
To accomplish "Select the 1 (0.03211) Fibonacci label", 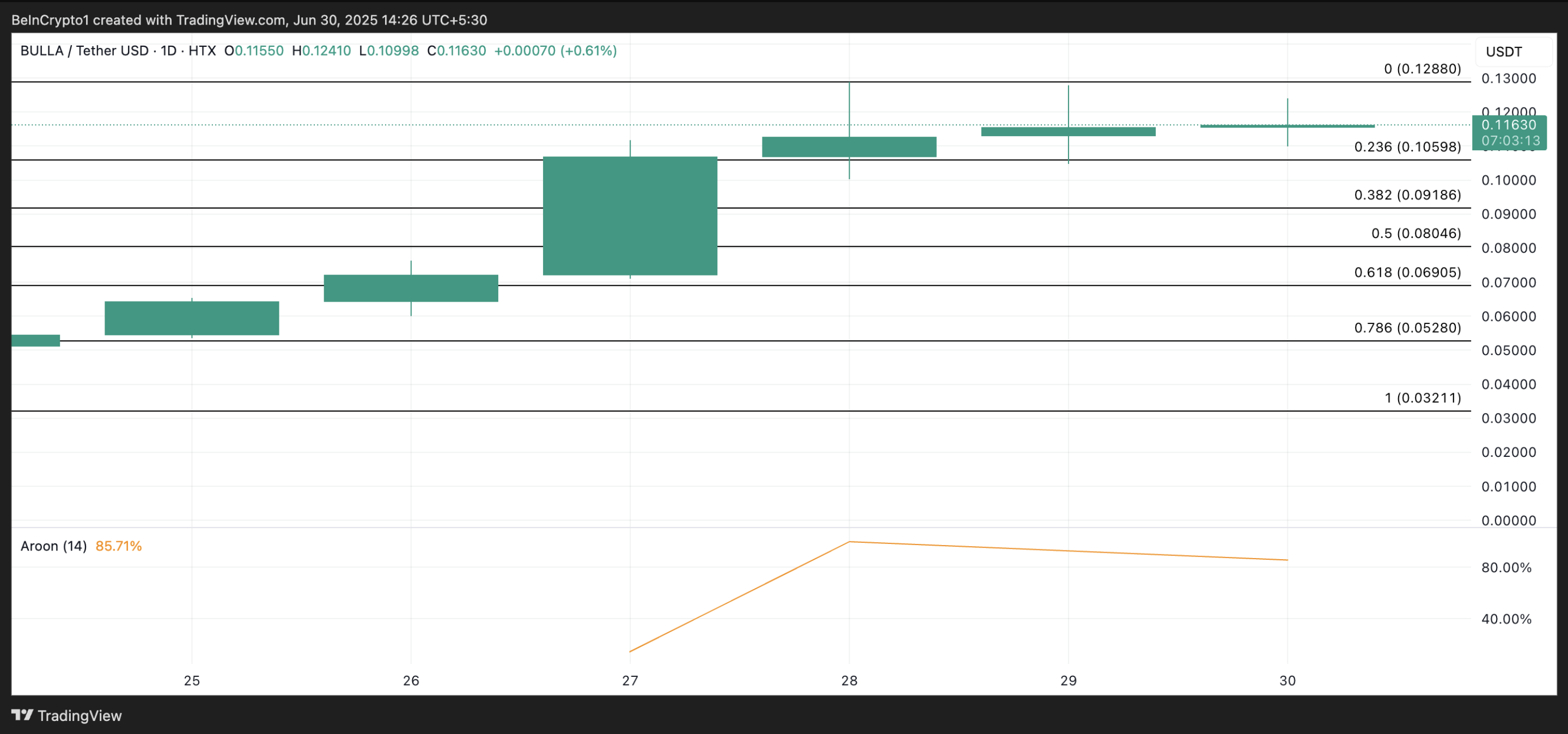I will [1423, 397].
